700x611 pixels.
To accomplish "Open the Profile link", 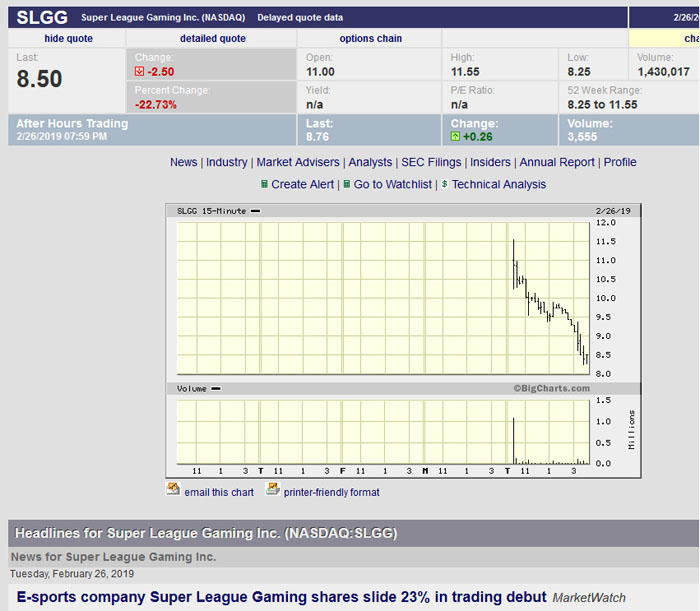I will pos(620,162).
